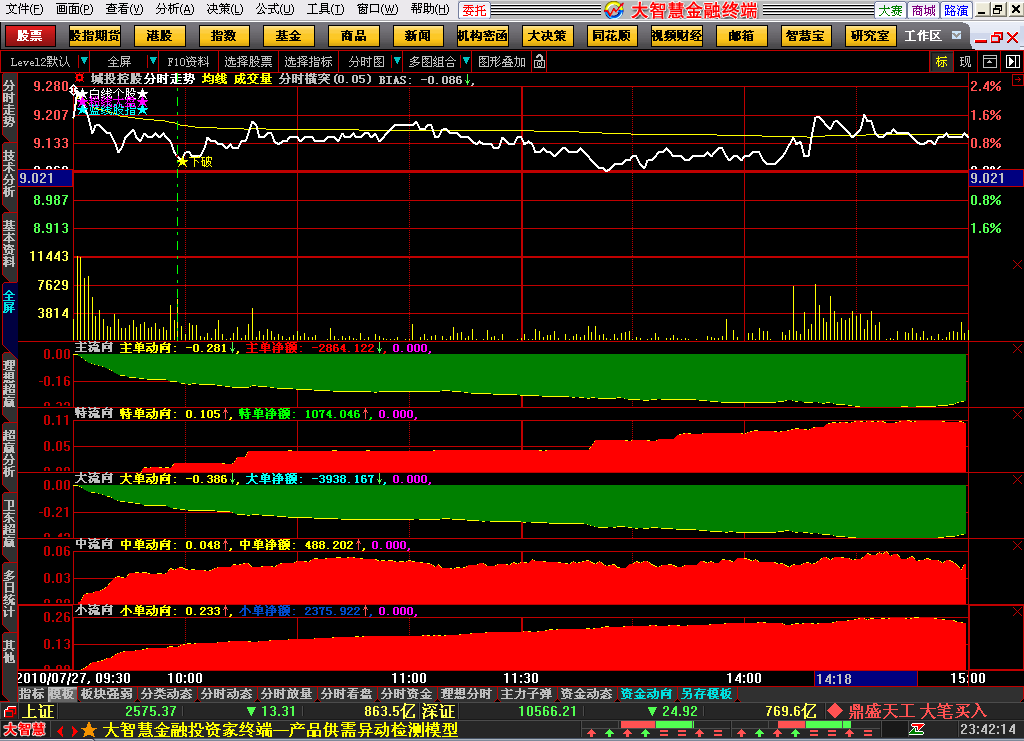Image resolution: width=1024 pixels, height=741 pixels.
Task: Switch to 技术分析 side tab
Action: pos(8,173)
